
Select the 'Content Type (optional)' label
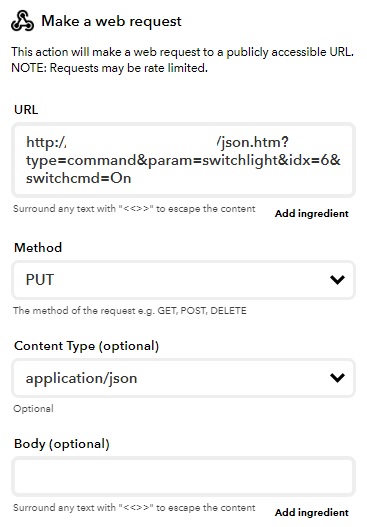pyautogui.click(x=86, y=346)
